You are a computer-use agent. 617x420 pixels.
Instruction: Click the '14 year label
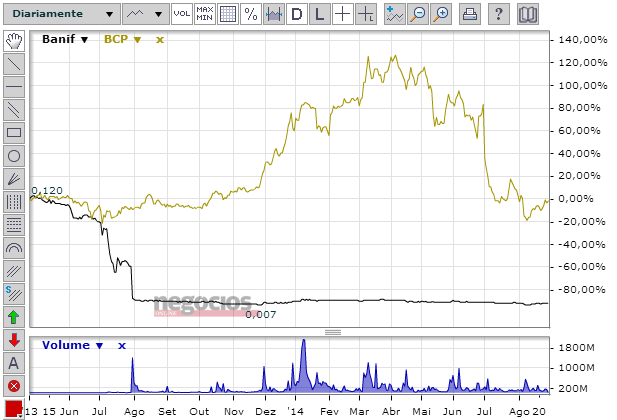pos(295,412)
